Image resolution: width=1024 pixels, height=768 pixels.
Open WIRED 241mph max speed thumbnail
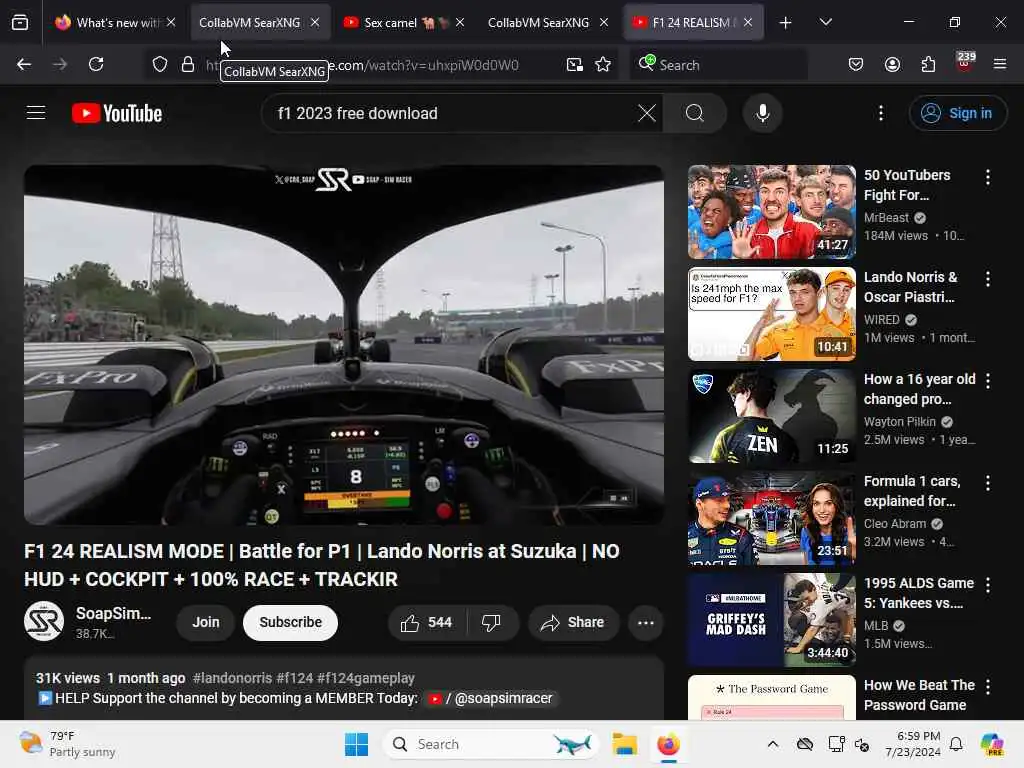pyautogui.click(x=771, y=313)
